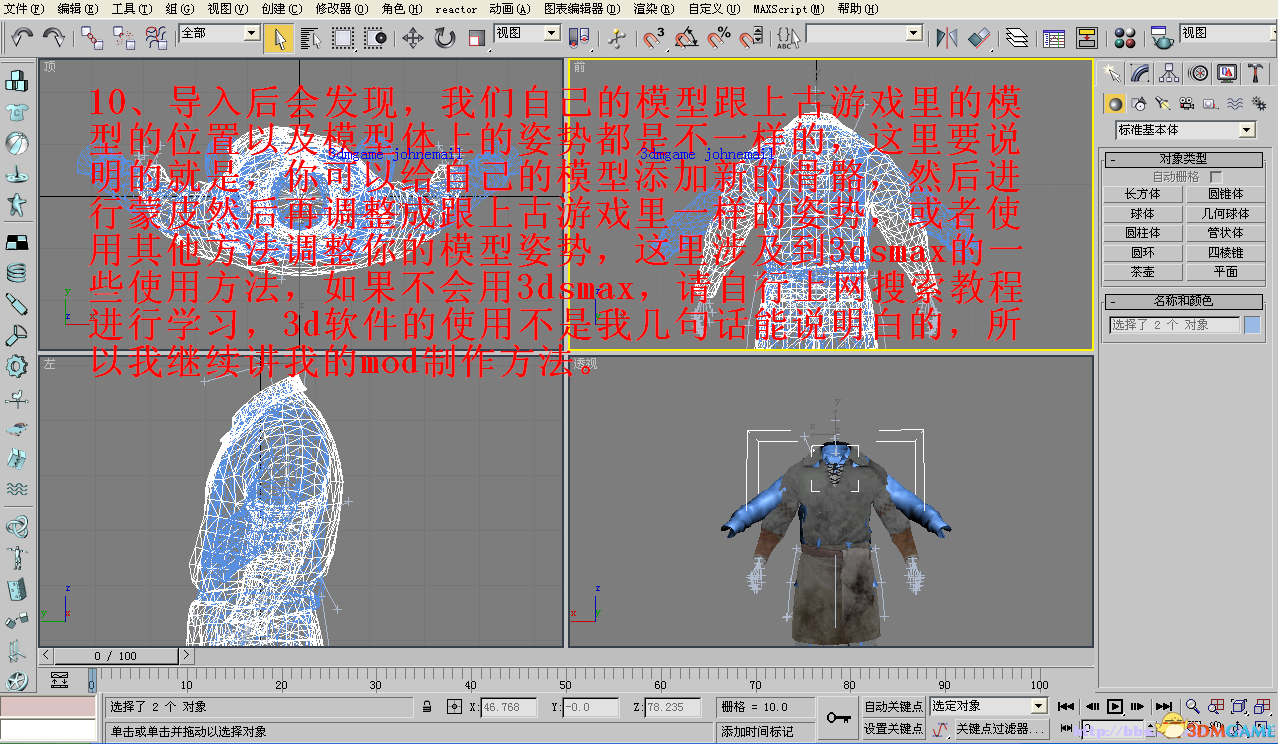
Task: Click reactor Create Cloth Collection shirt icon
Action: [x=16, y=112]
